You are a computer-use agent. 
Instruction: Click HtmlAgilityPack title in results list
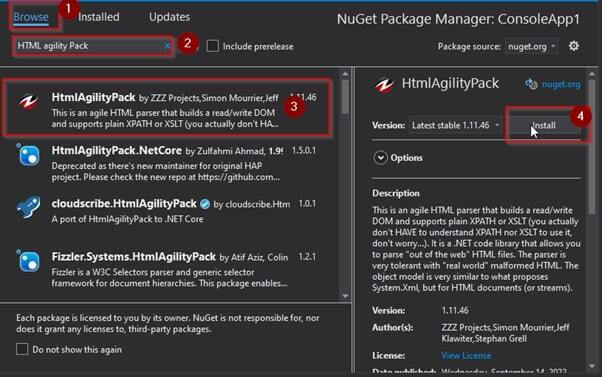pyautogui.click(x=93, y=98)
